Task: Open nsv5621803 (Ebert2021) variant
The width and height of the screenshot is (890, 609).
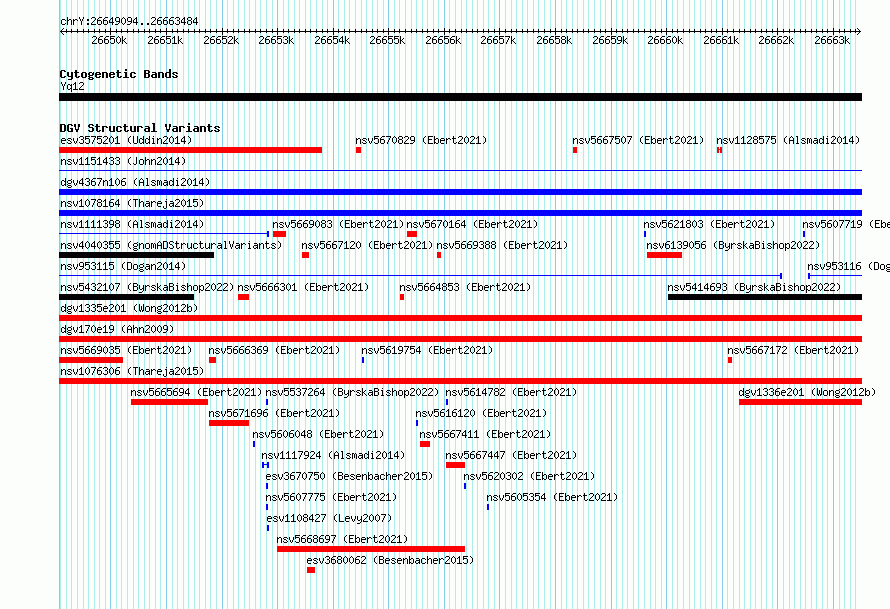Action: (709, 224)
